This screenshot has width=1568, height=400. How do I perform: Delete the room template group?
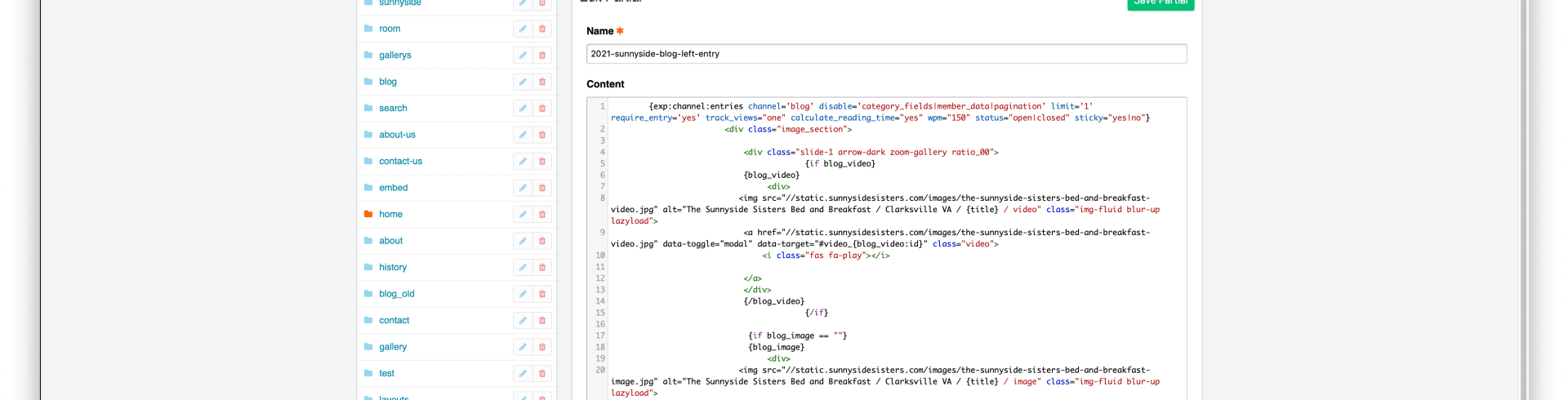542,29
